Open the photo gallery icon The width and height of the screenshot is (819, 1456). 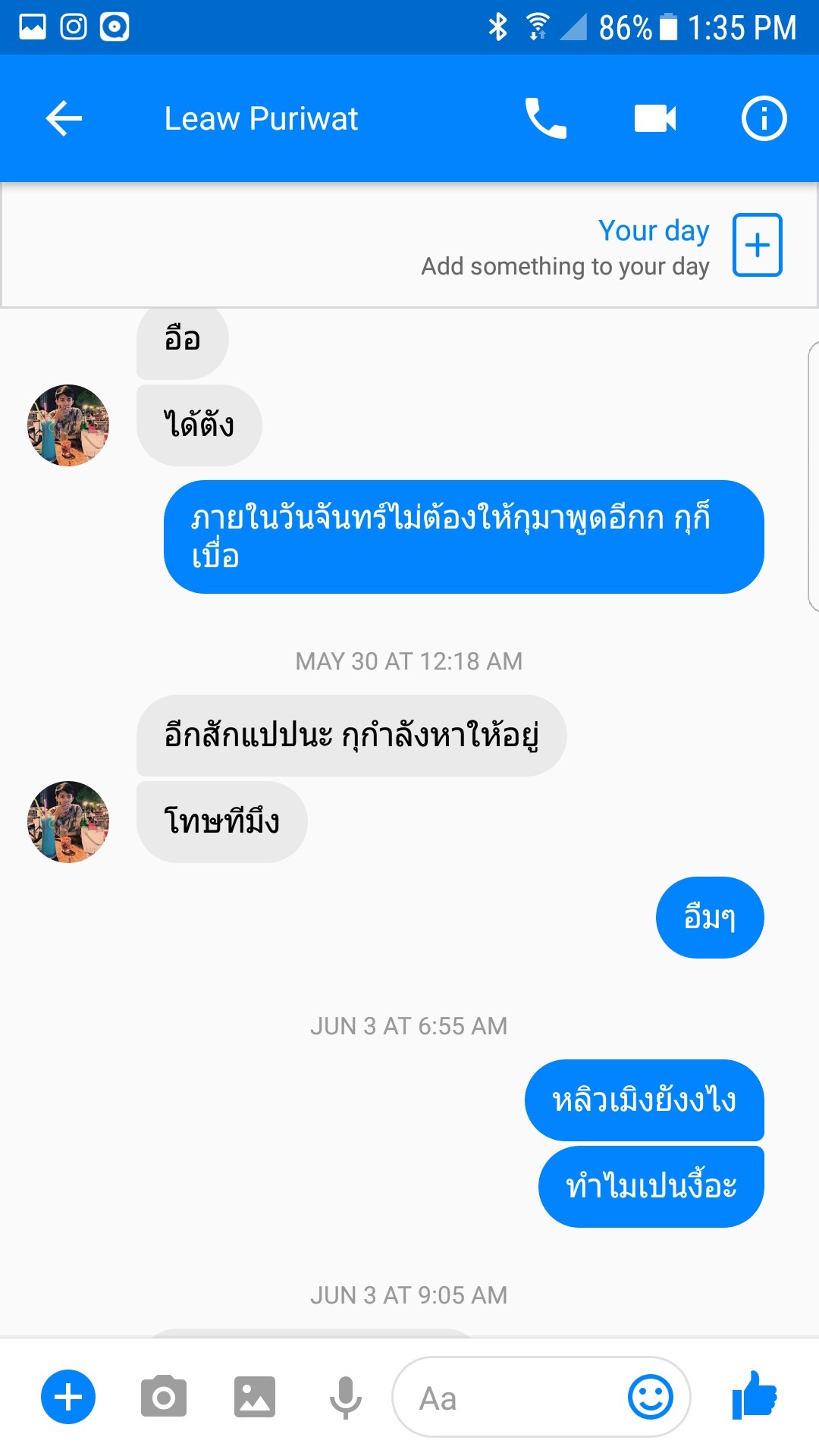255,1397
